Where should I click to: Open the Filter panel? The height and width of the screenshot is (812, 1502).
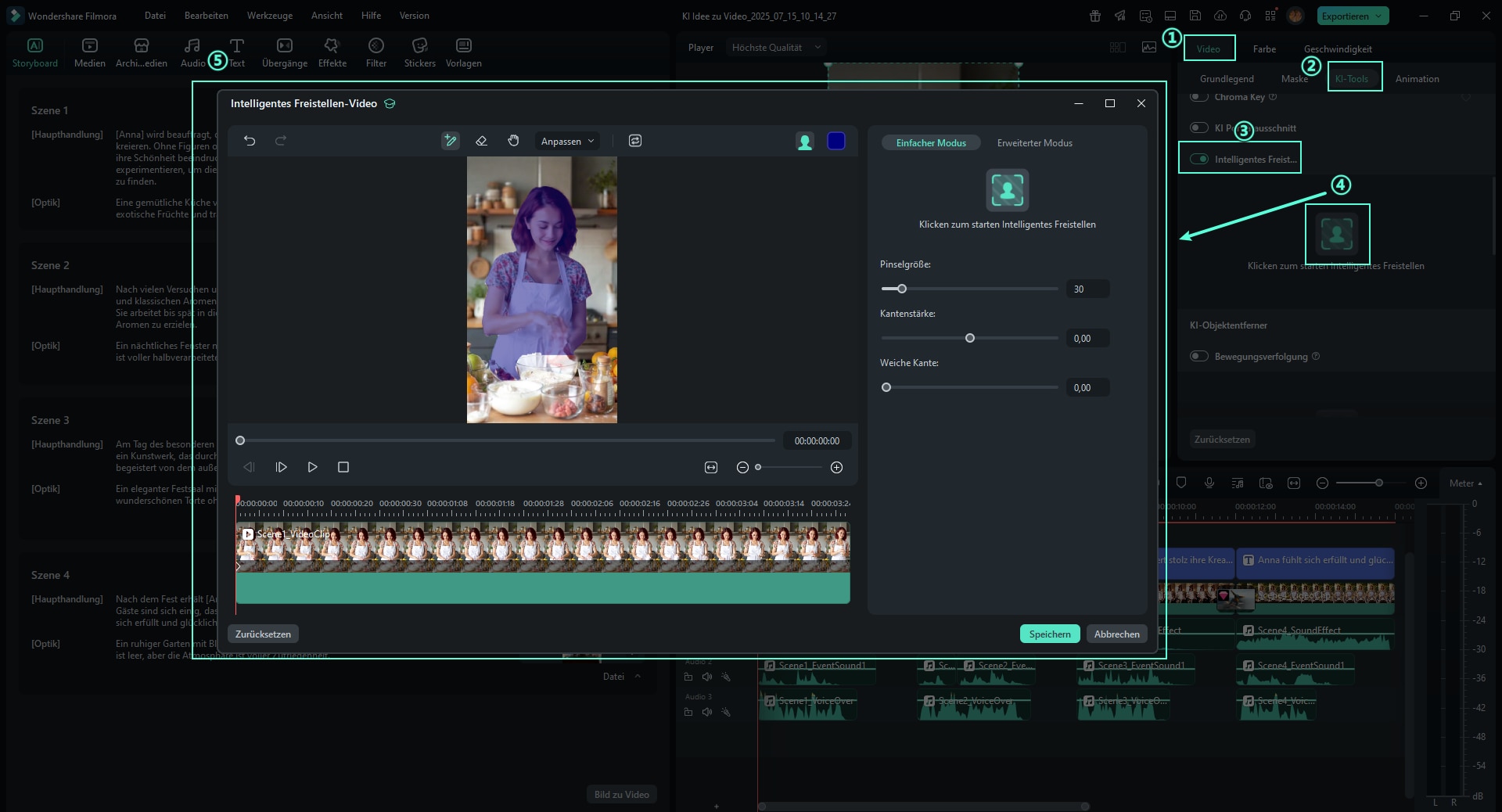tap(376, 52)
